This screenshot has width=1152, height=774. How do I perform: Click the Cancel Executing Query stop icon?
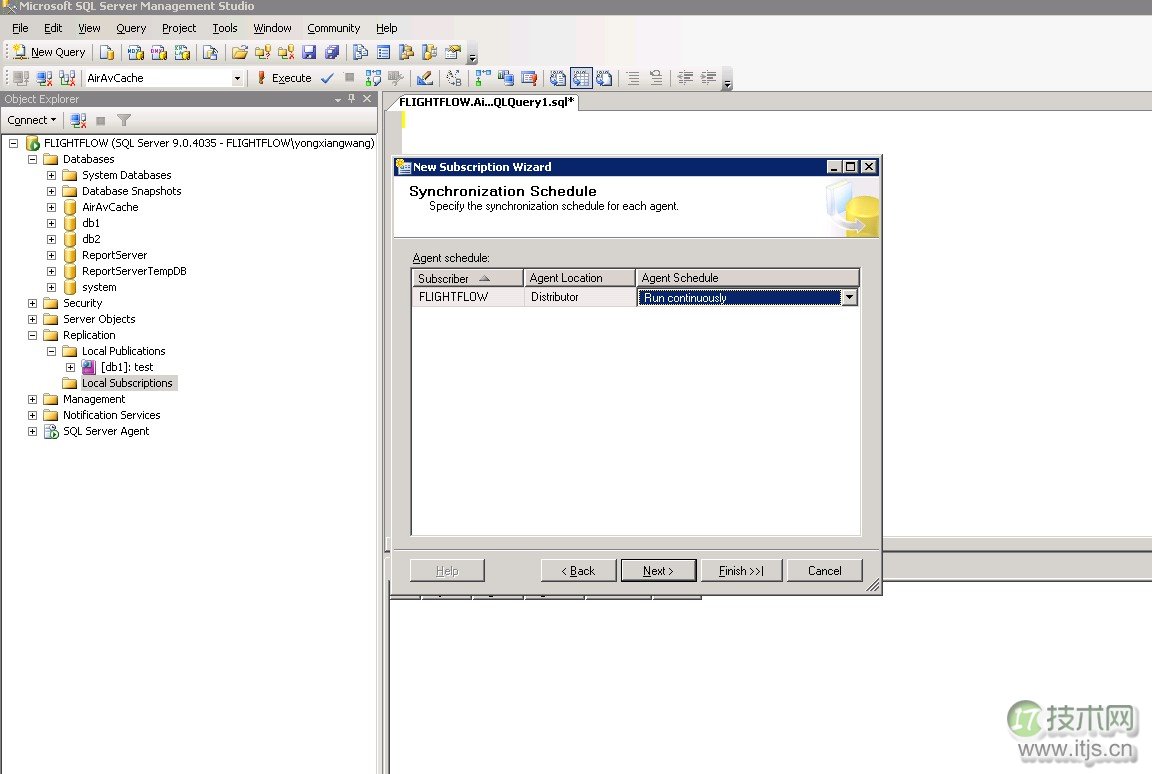click(x=350, y=78)
